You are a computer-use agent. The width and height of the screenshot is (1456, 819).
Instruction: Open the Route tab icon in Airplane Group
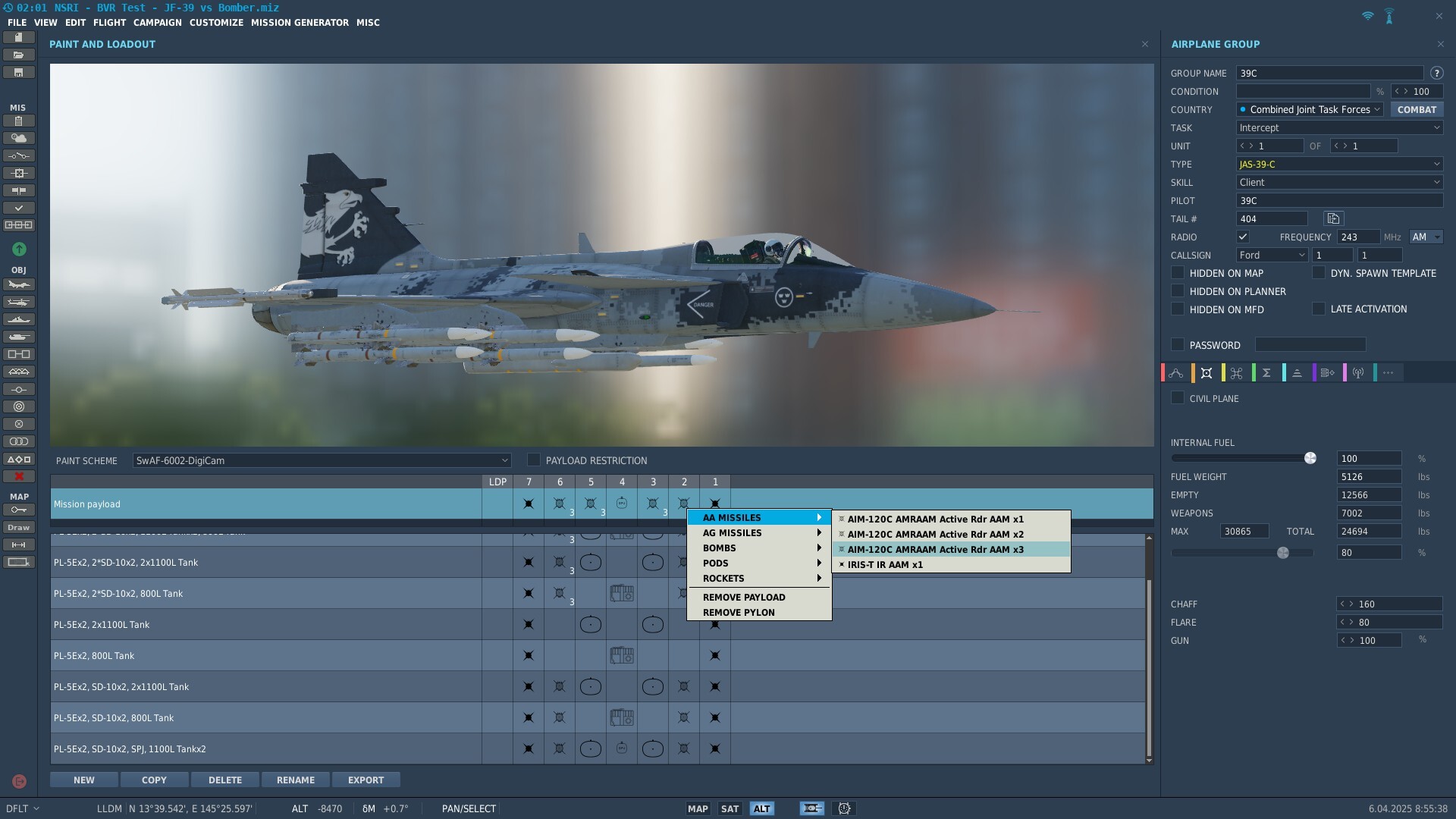(1176, 372)
